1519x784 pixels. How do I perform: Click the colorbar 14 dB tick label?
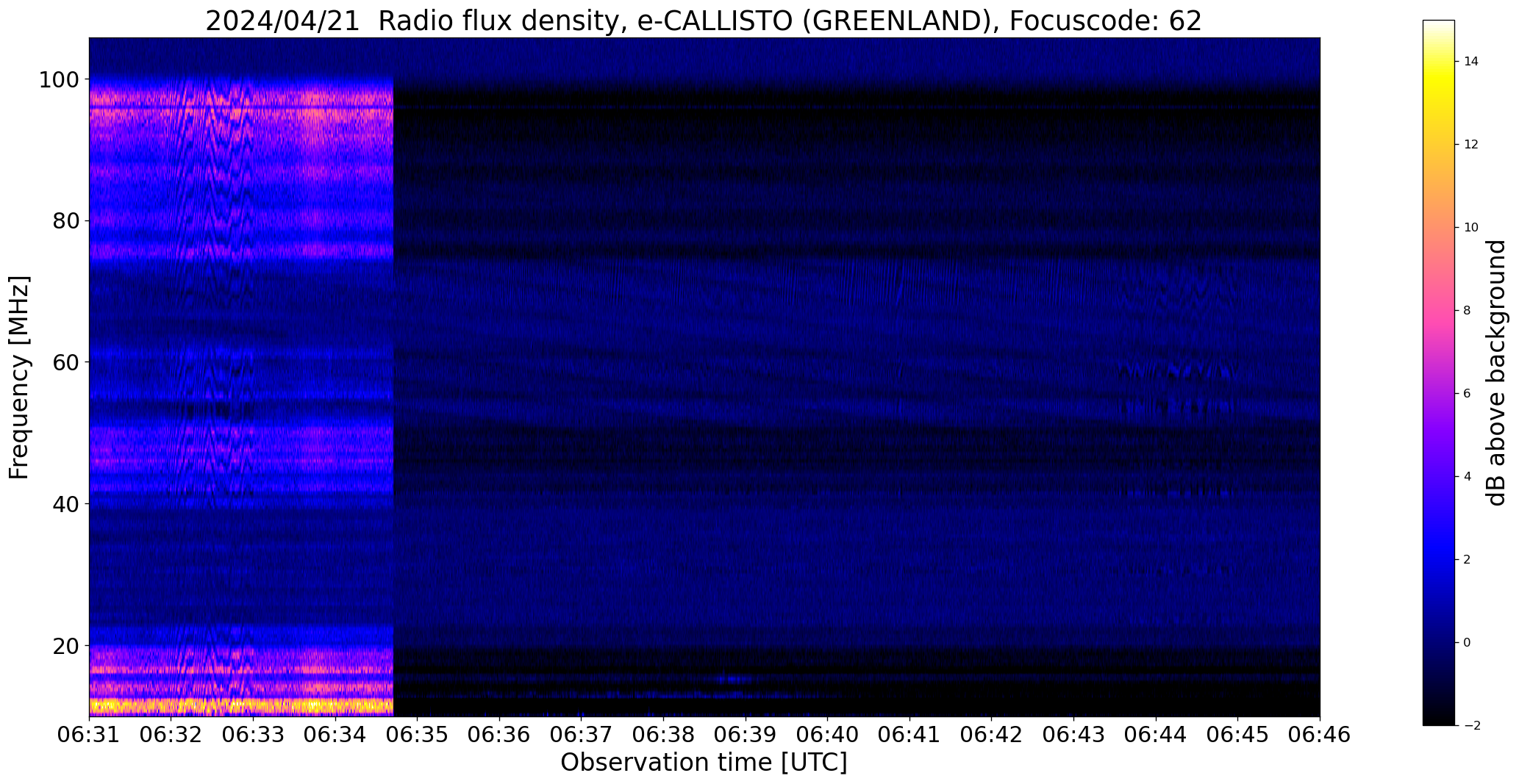1470,62
